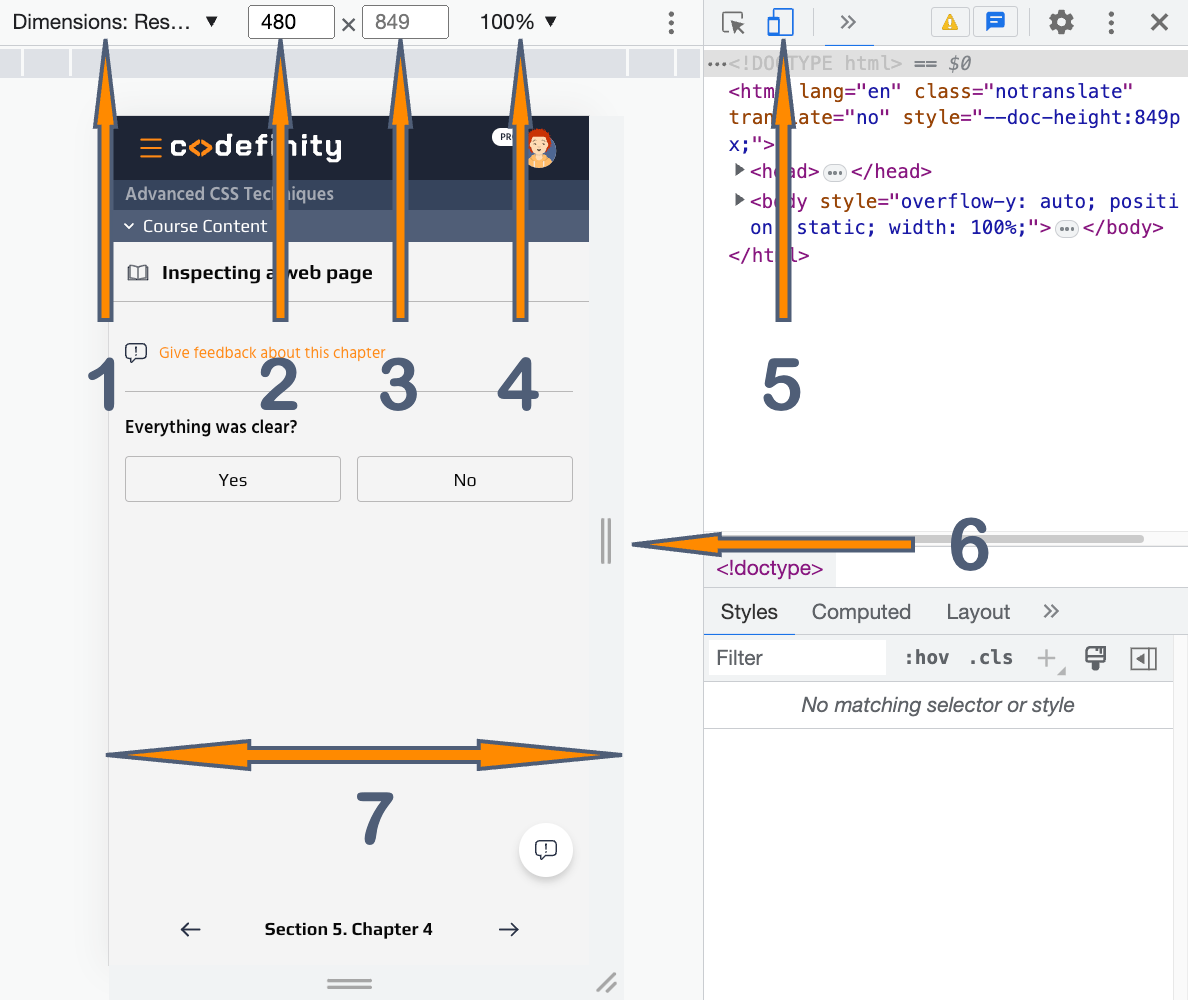This screenshot has height=1000, width=1188.
Task: Open the 100% zoom dropdown
Action: tap(518, 22)
